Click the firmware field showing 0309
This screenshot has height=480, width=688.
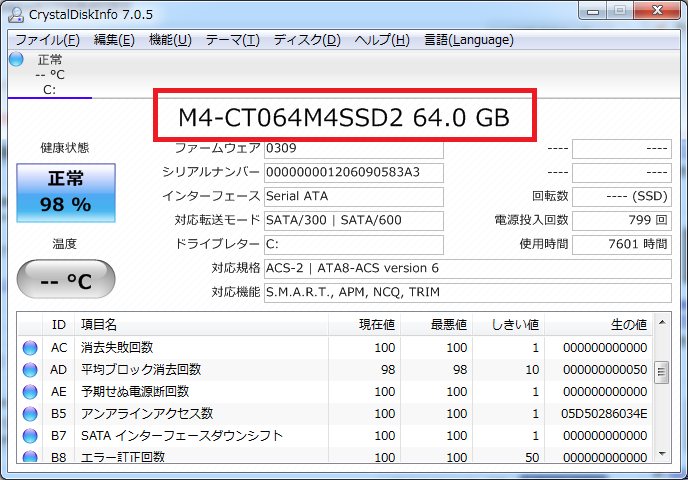[354, 149]
